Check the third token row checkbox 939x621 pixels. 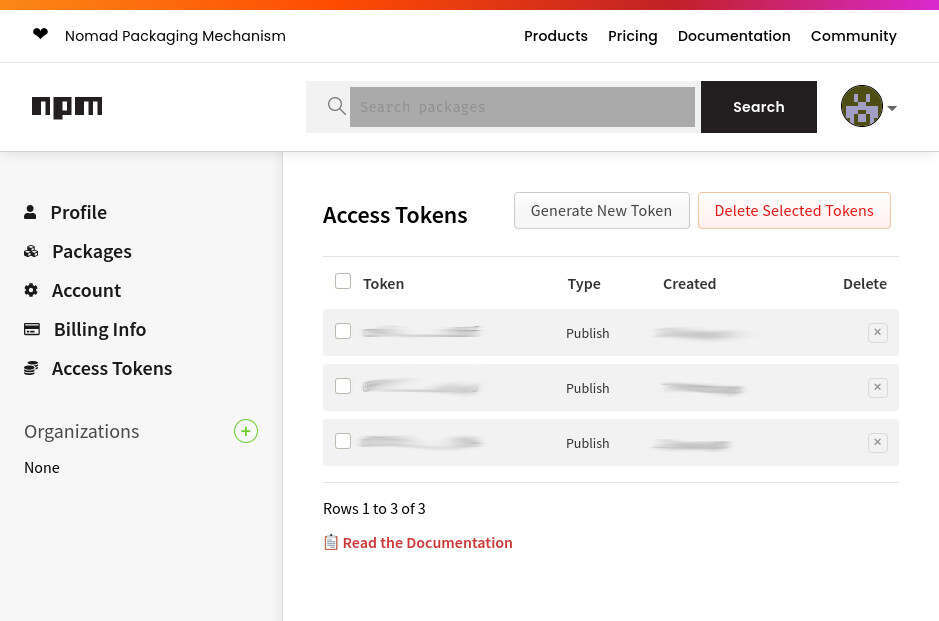click(343, 441)
